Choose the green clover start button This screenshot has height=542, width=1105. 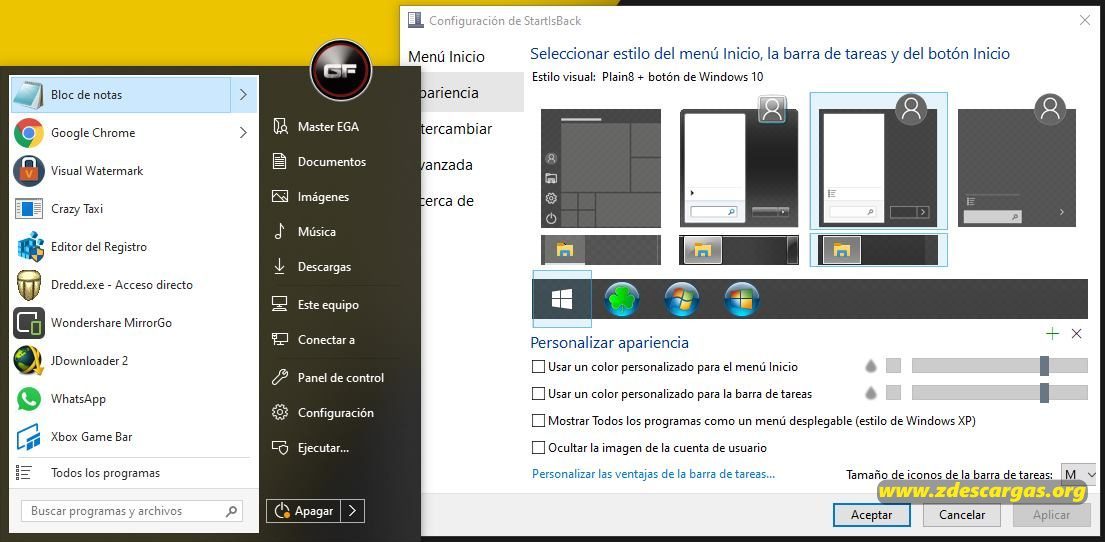pyautogui.click(x=622, y=300)
